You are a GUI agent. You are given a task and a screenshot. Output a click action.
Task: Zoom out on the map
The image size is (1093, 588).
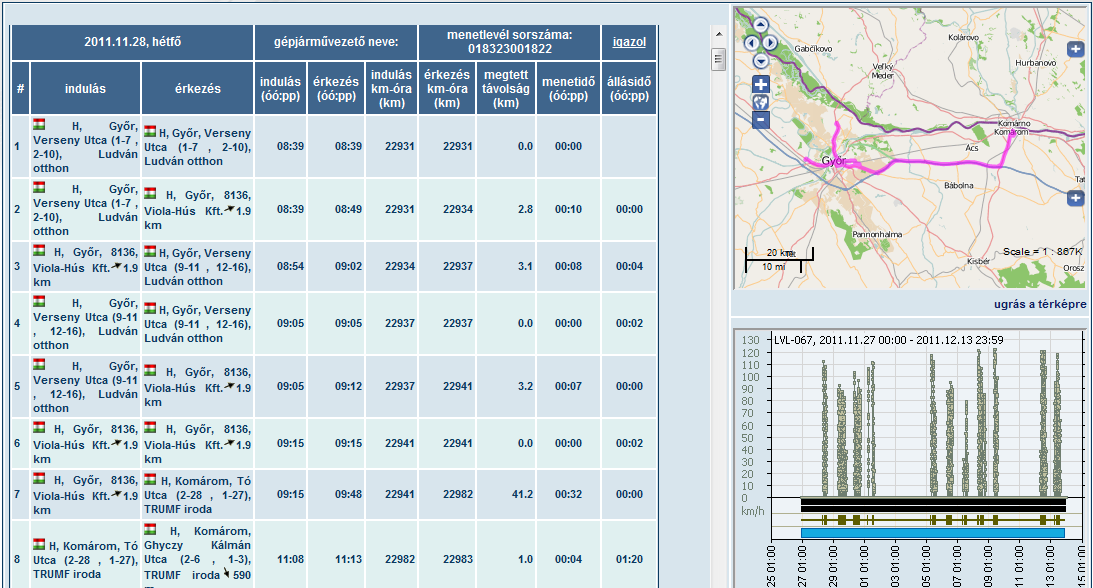(x=760, y=120)
